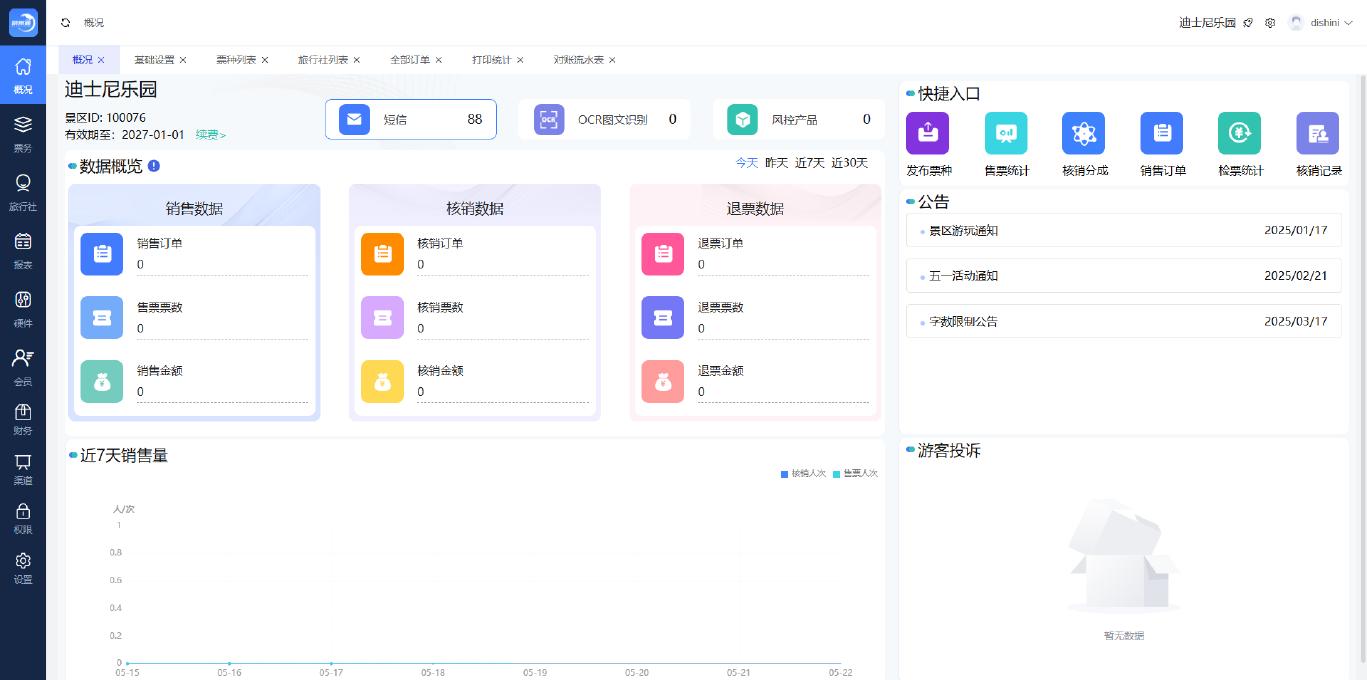Close the 基础设置 tab
The image size is (1367, 680).
[183, 60]
